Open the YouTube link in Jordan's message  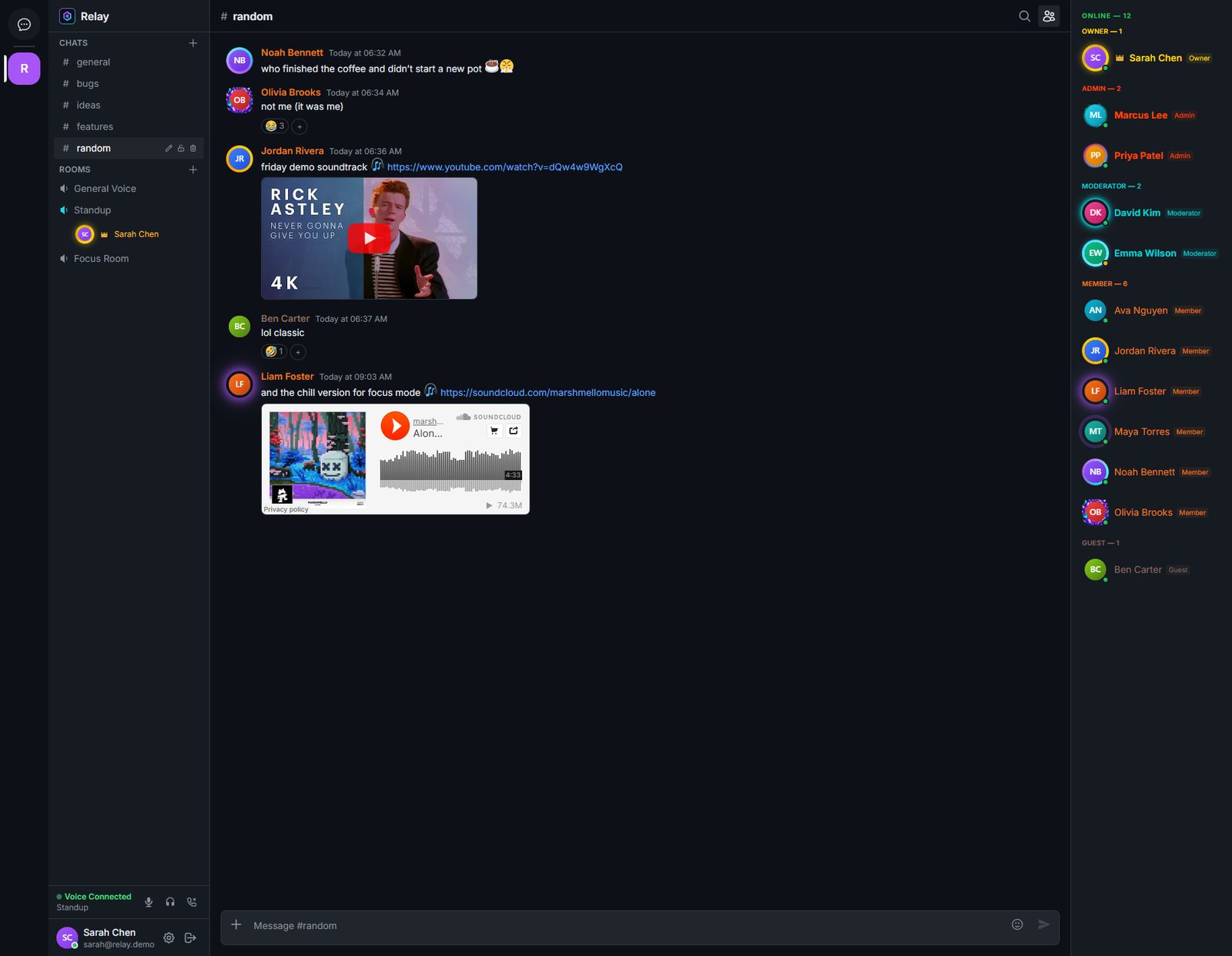click(504, 167)
